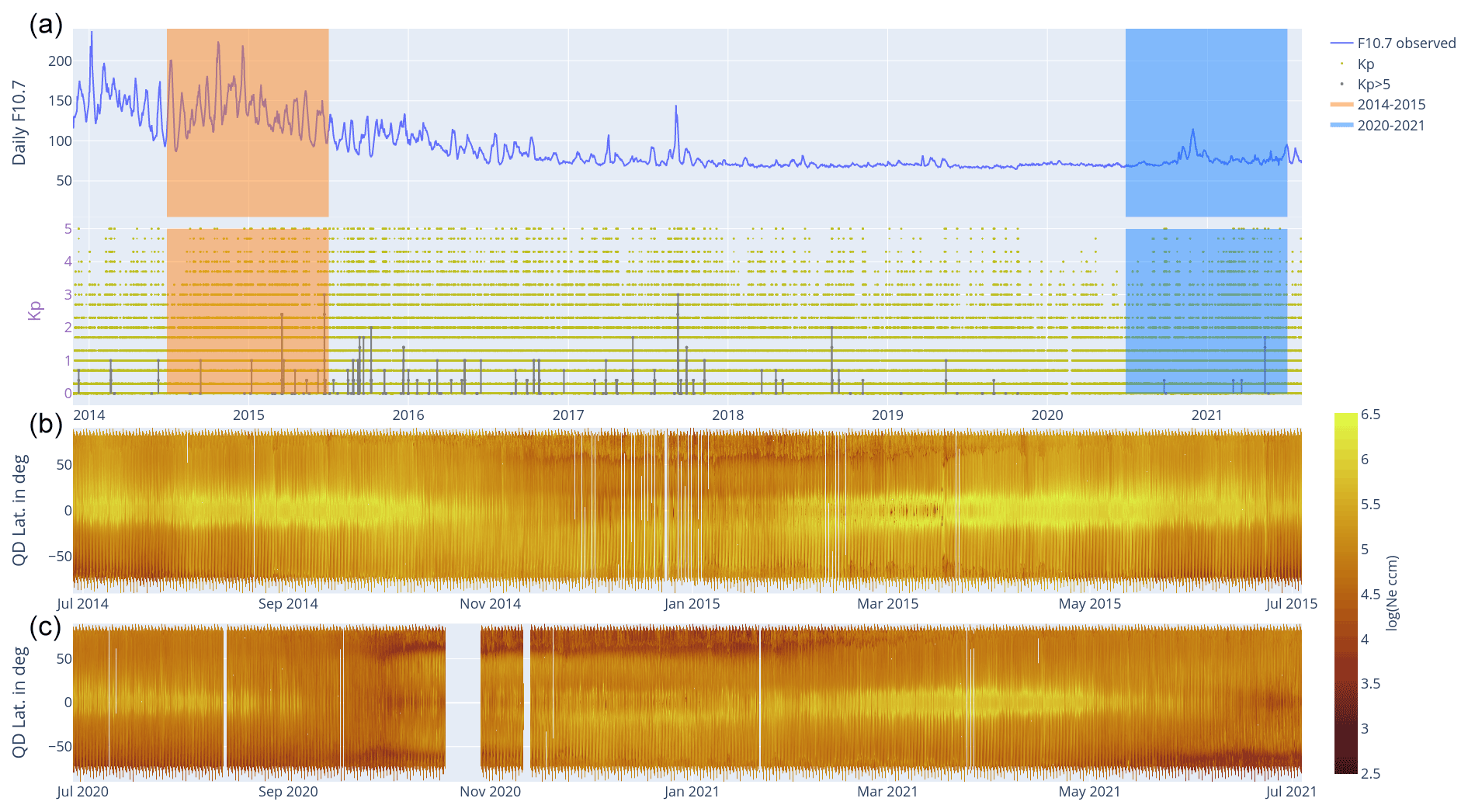Click the Daily F10.7 y-axis title
Screen dimensions: 1468x812
[19, 123]
